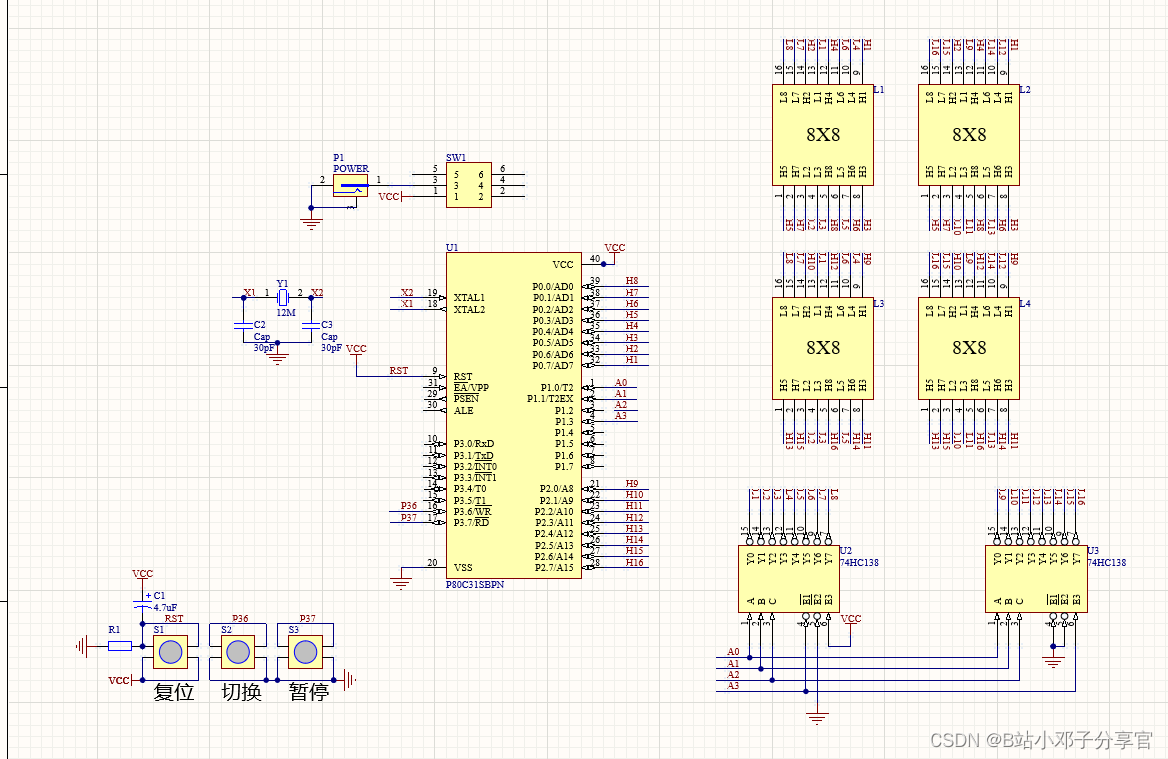1168x759 pixels.
Task: Click the 暂停 text label
Action: point(308,692)
